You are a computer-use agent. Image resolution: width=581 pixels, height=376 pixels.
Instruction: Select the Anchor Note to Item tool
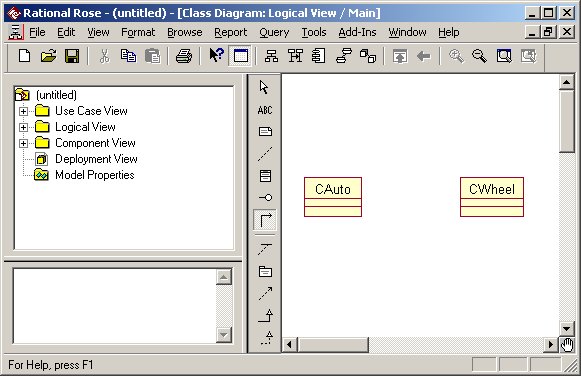[265, 154]
